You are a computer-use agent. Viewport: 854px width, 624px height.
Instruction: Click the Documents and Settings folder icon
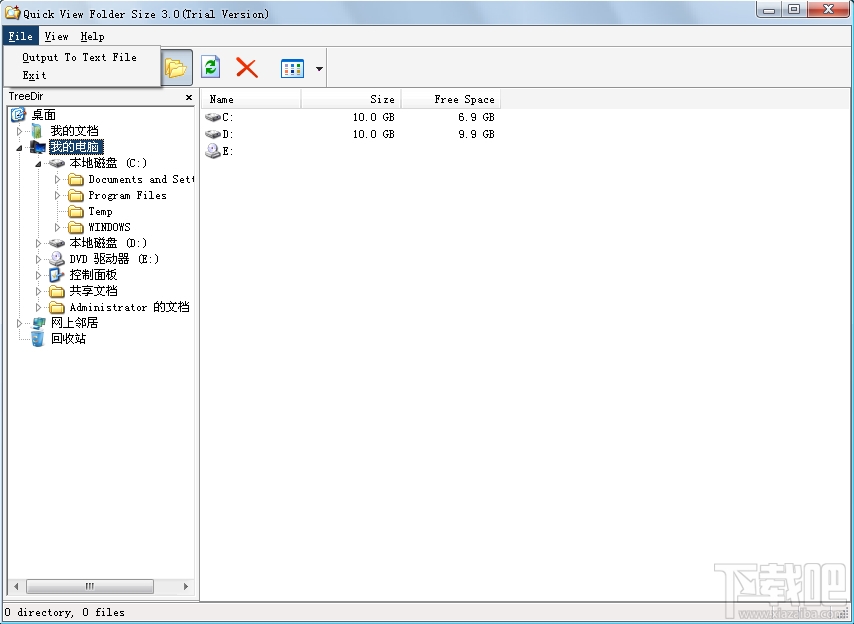coord(76,179)
